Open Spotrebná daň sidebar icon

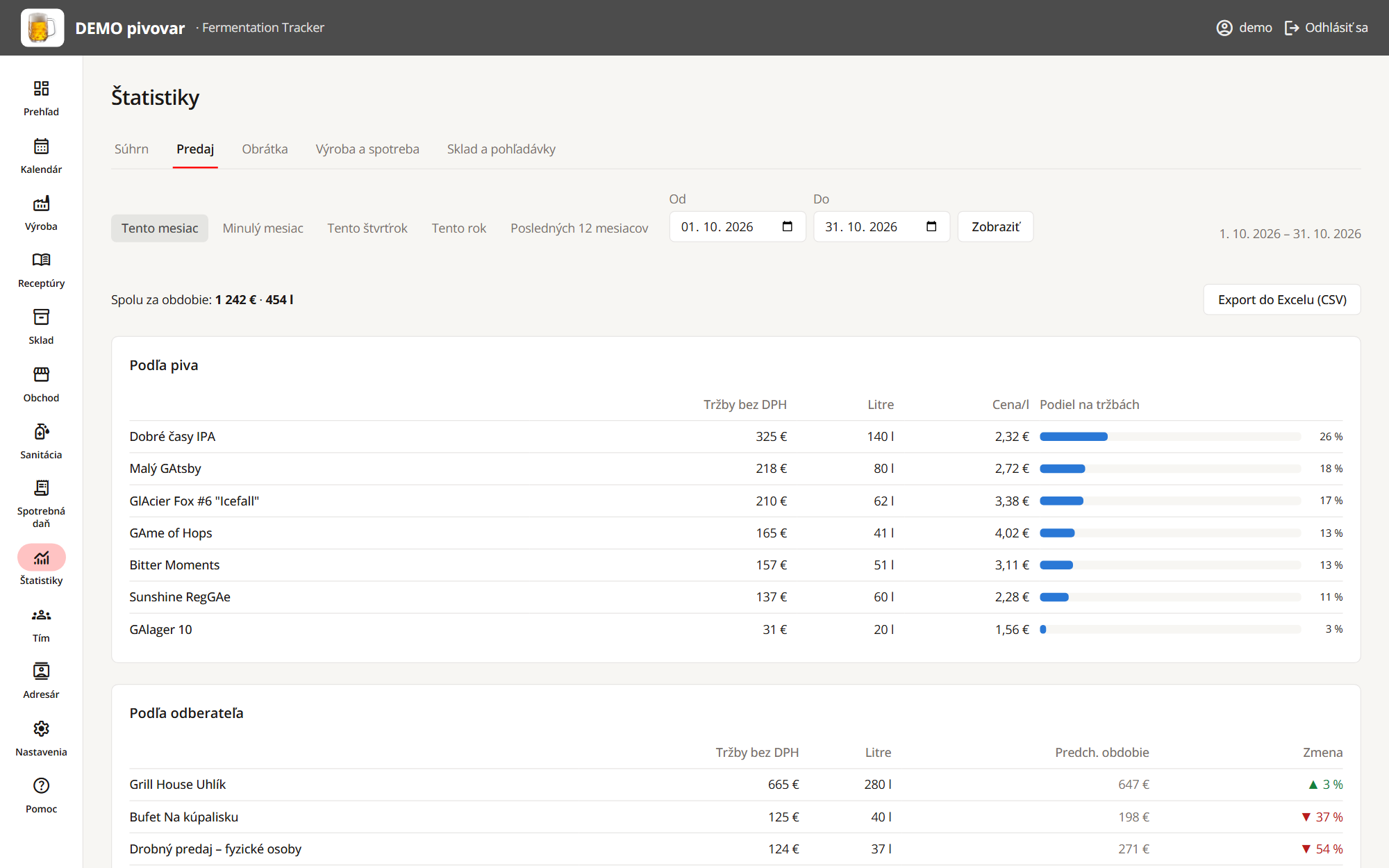41,488
